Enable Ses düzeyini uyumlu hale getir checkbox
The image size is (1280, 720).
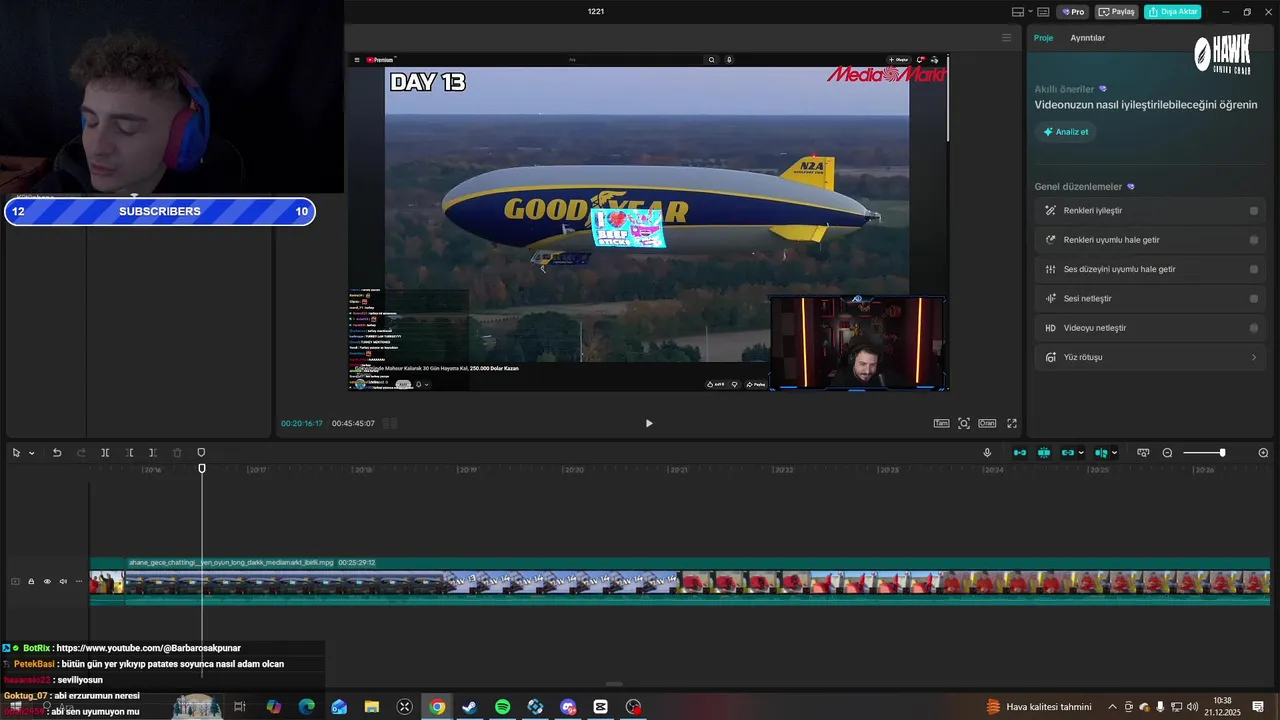tap(1254, 269)
